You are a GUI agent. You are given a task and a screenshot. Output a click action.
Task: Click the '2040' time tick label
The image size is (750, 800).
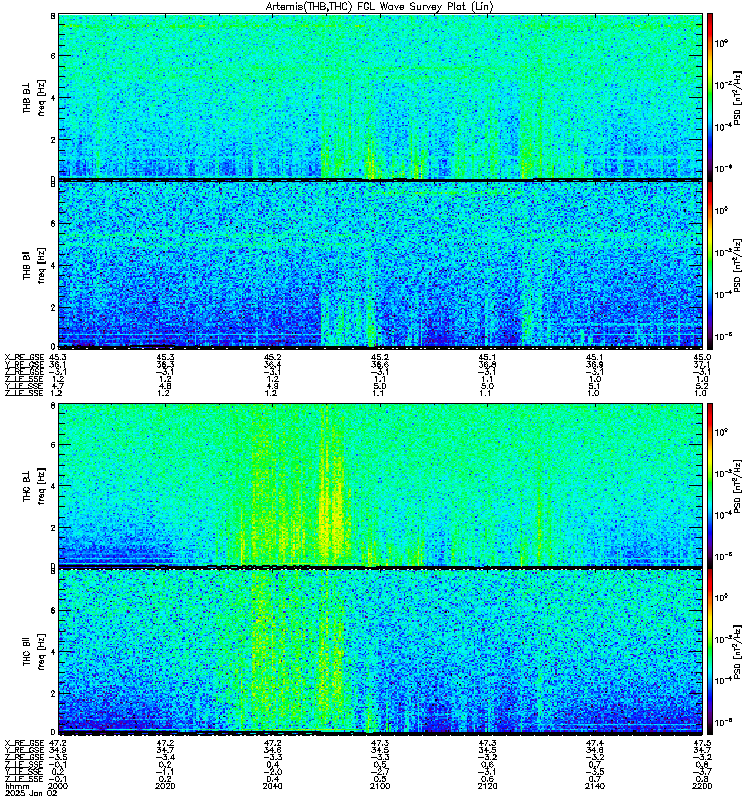[x=272, y=786]
